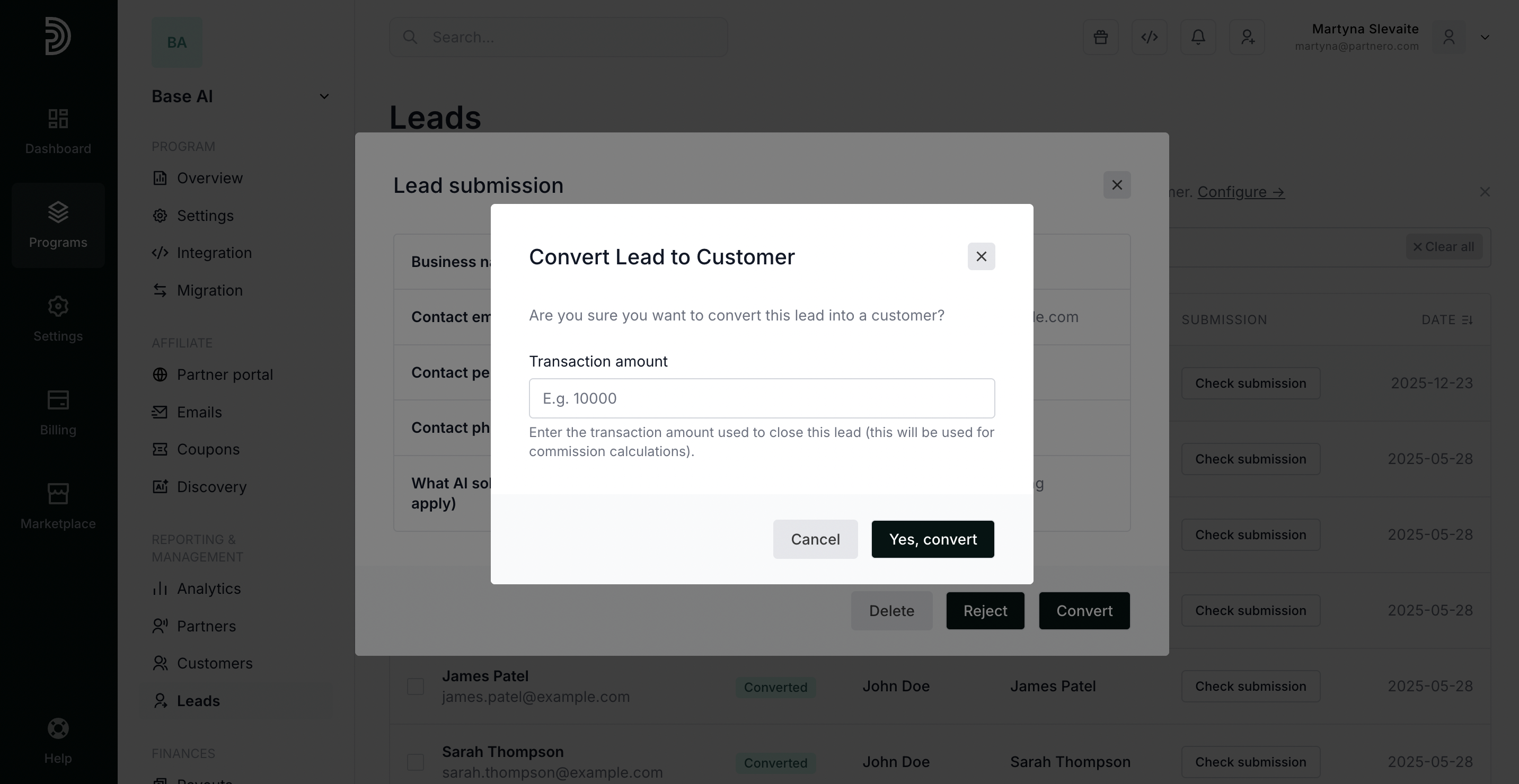Open the notifications bell
The height and width of the screenshot is (784, 1519).
click(1198, 37)
